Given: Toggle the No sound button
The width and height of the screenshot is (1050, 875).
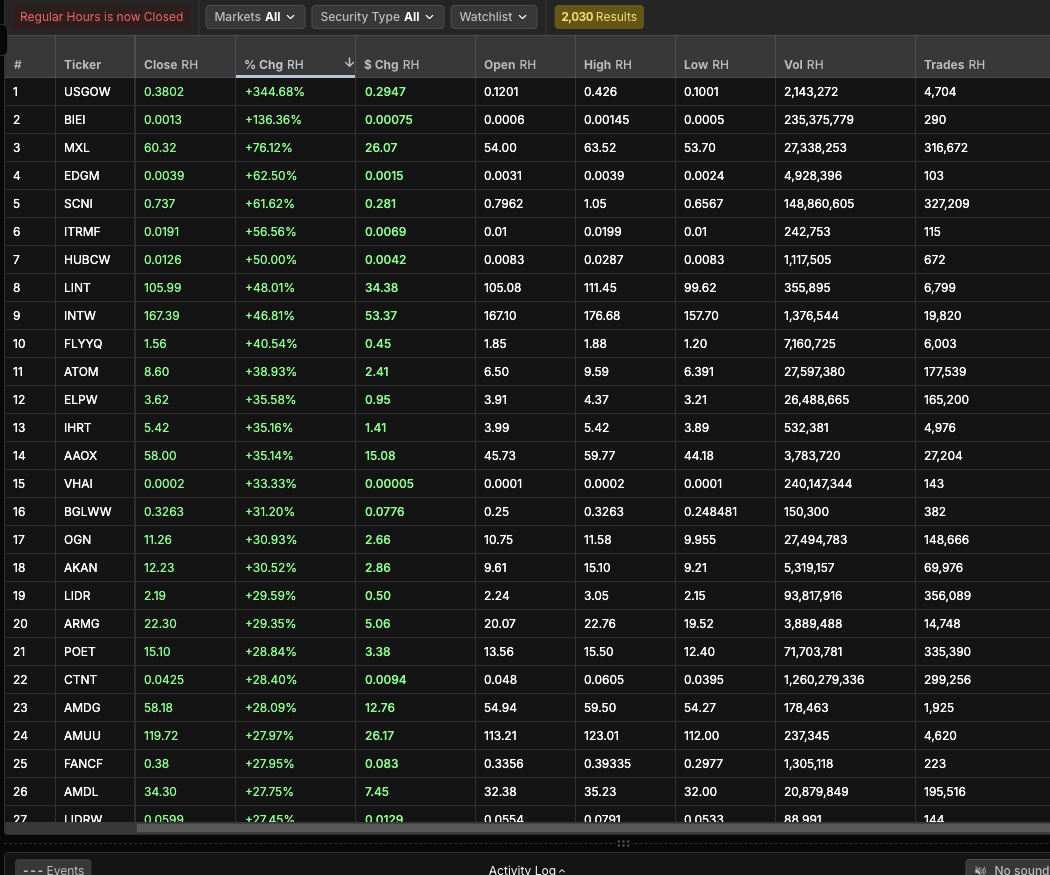Looking at the screenshot, I should [1010, 868].
